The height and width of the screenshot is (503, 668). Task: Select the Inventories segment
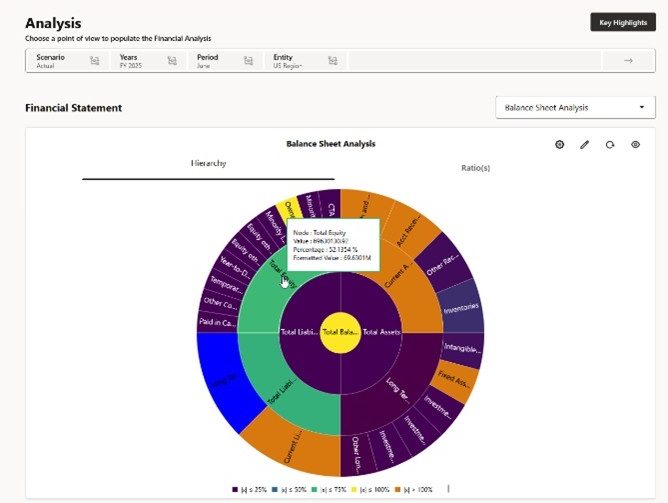point(461,308)
